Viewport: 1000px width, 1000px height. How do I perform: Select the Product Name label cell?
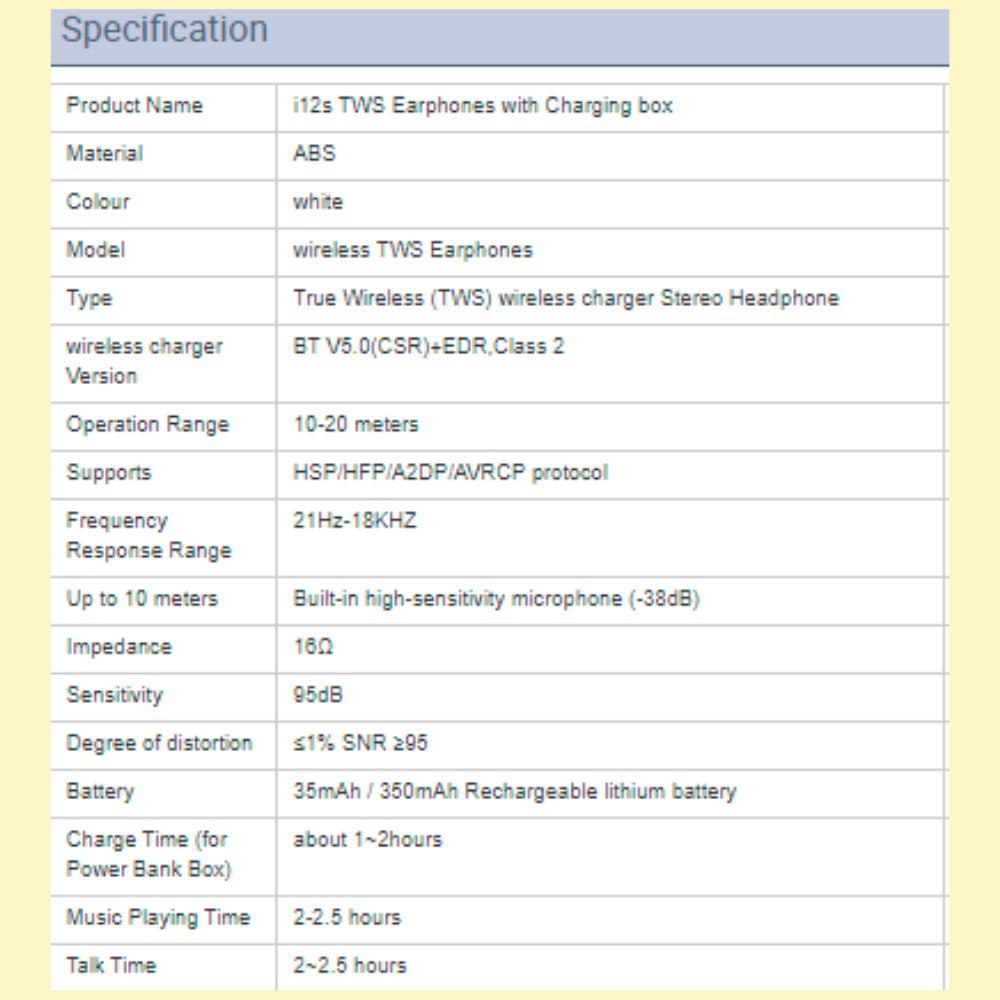pos(134,106)
